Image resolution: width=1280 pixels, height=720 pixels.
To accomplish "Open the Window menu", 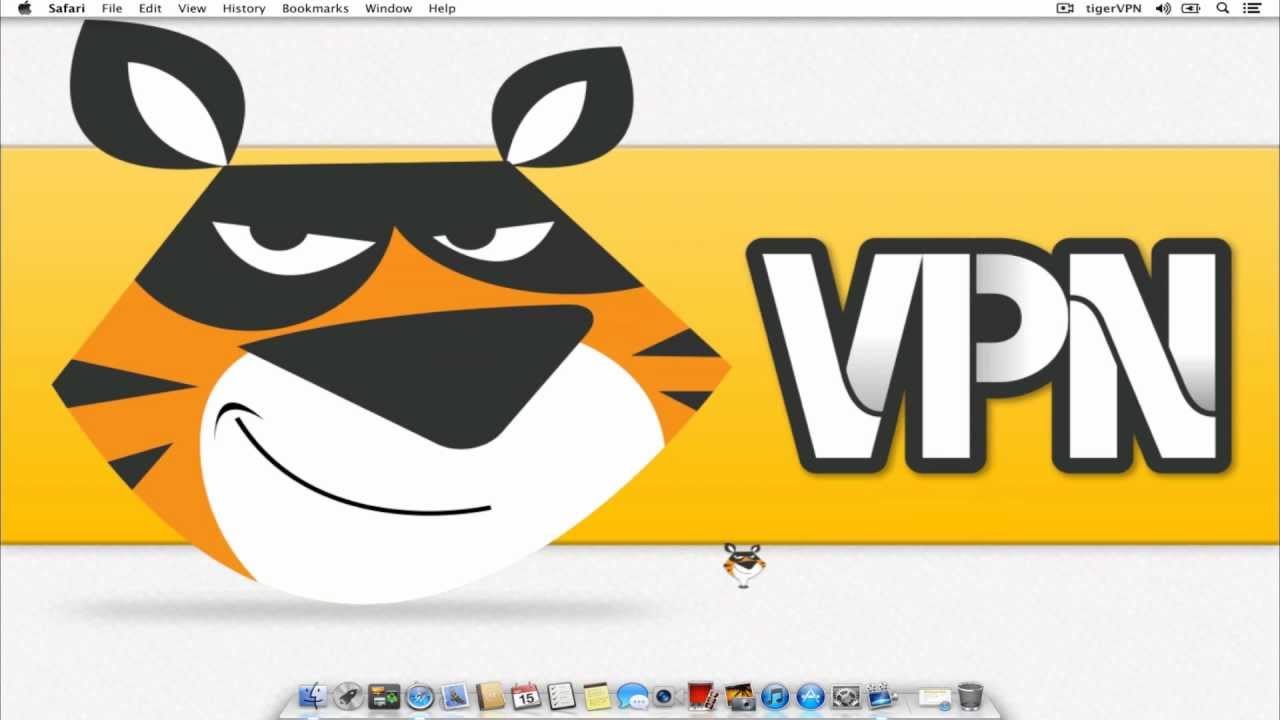I will point(389,8).
